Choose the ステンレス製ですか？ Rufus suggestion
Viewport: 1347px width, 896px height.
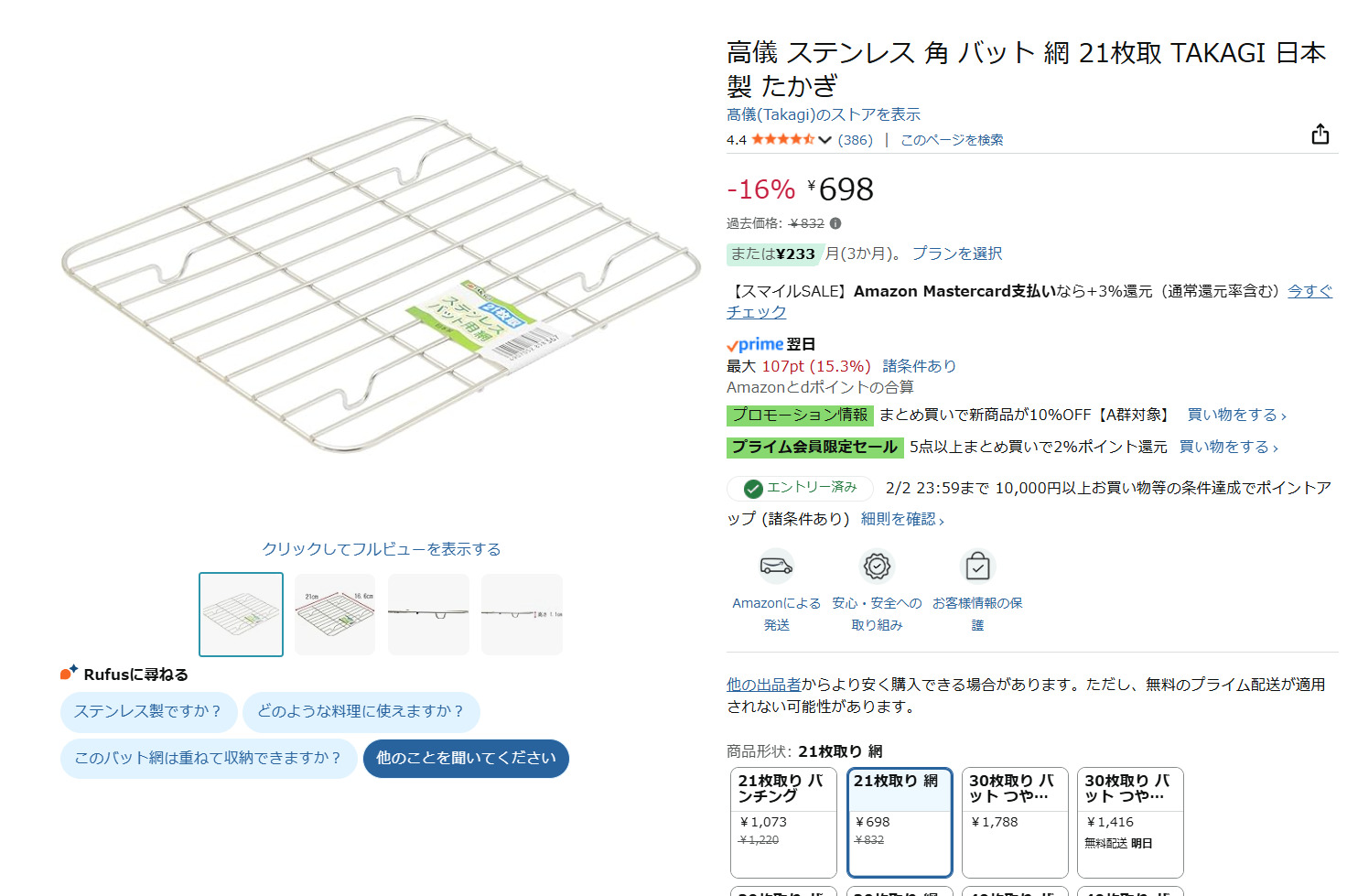148,711
